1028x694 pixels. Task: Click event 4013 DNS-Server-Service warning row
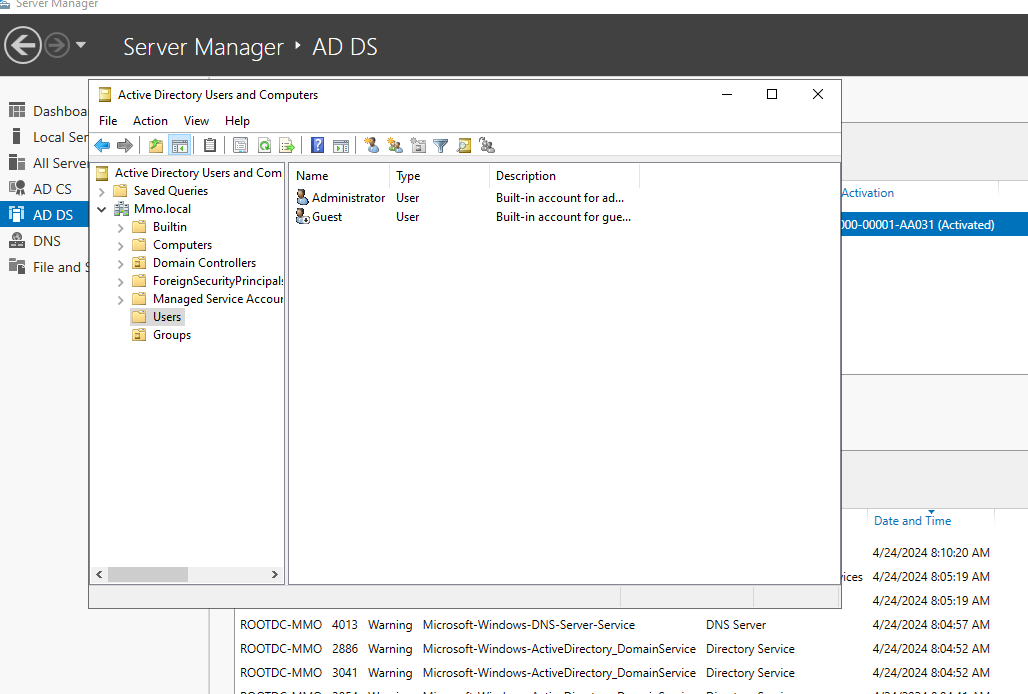pos(615,625)
